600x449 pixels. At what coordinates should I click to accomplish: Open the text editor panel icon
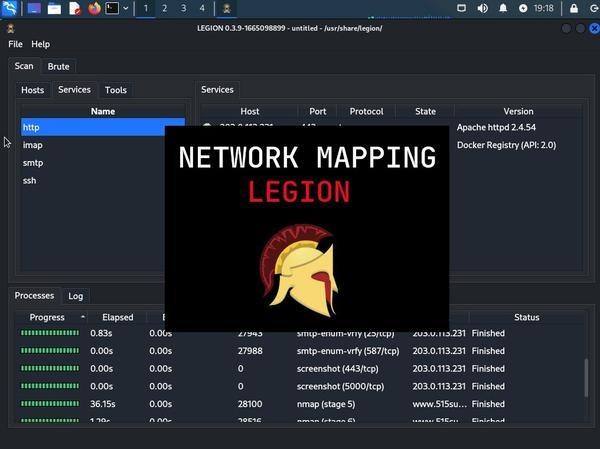pyautogui.click(x=75, y=8)
